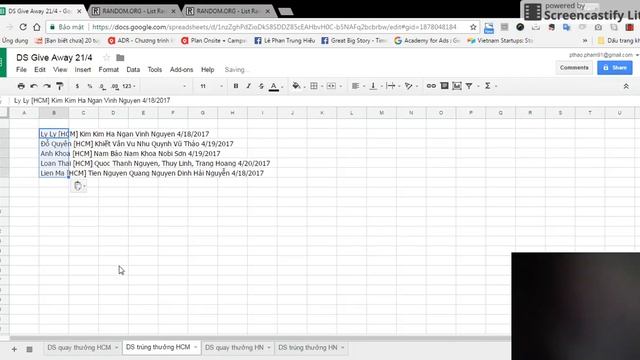
Task: Switch to DS quay thưởng HCM sheet
Action: click(x=79, y=347)
